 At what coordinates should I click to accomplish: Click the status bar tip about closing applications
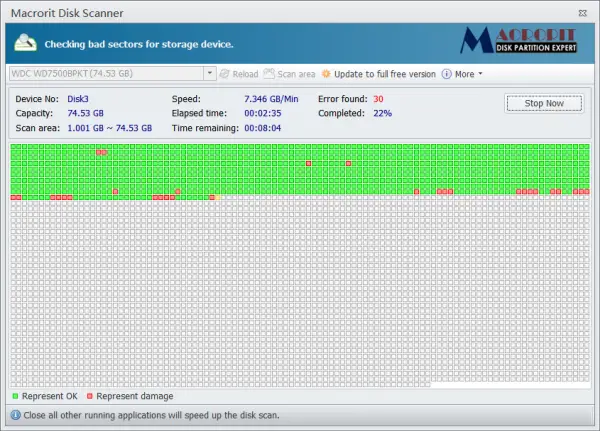tap(151, 415)
